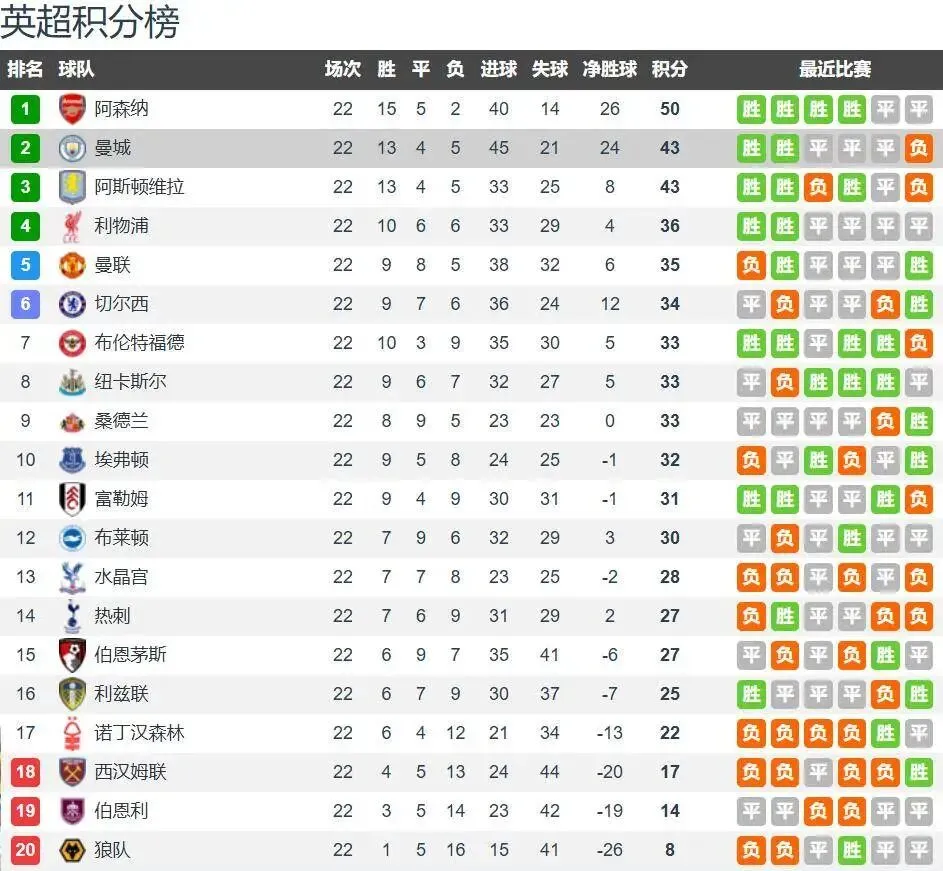
Task: Click the blue rank 5 badge
Action: (x=25, y=265)
